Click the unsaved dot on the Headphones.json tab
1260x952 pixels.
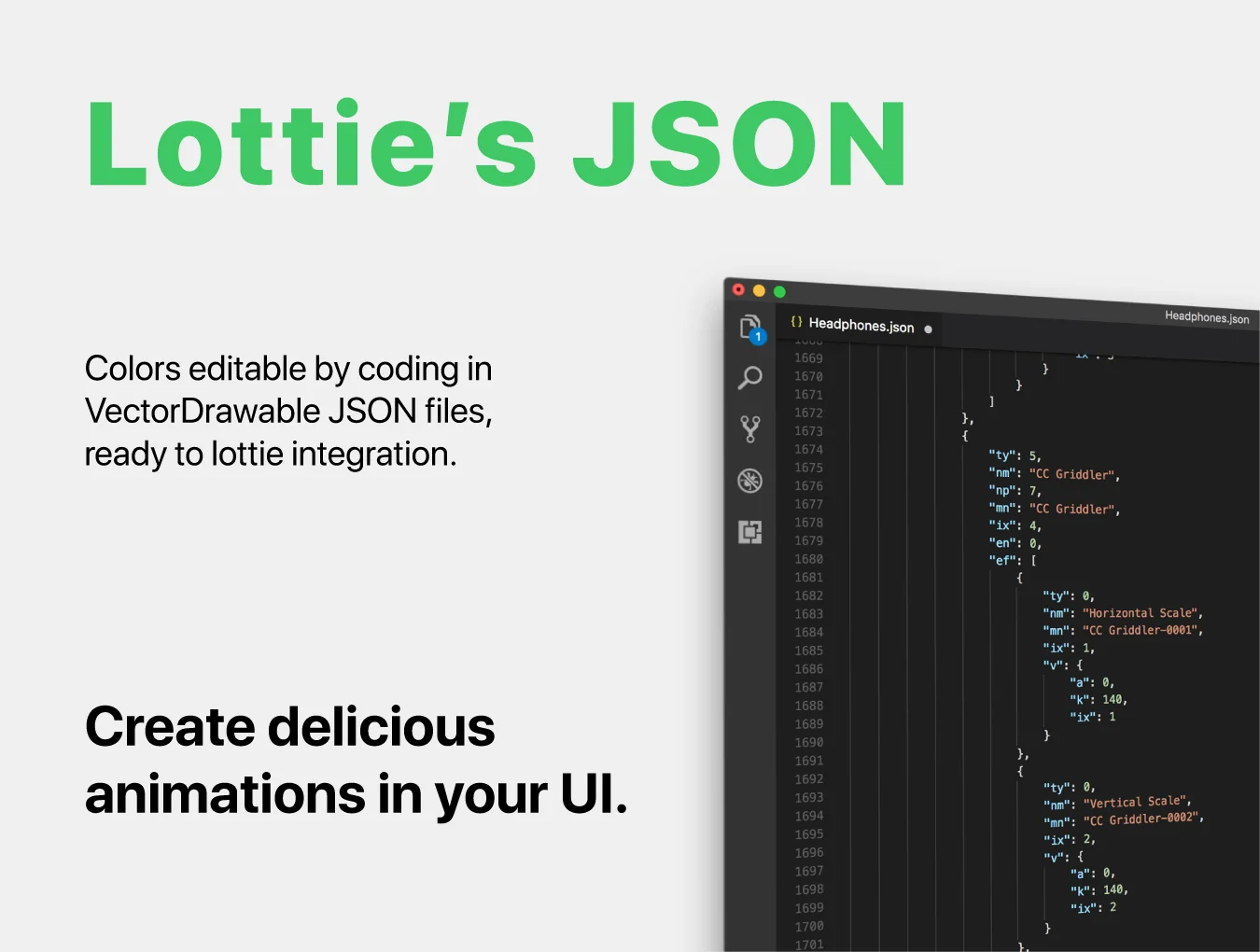pos(928,329)
